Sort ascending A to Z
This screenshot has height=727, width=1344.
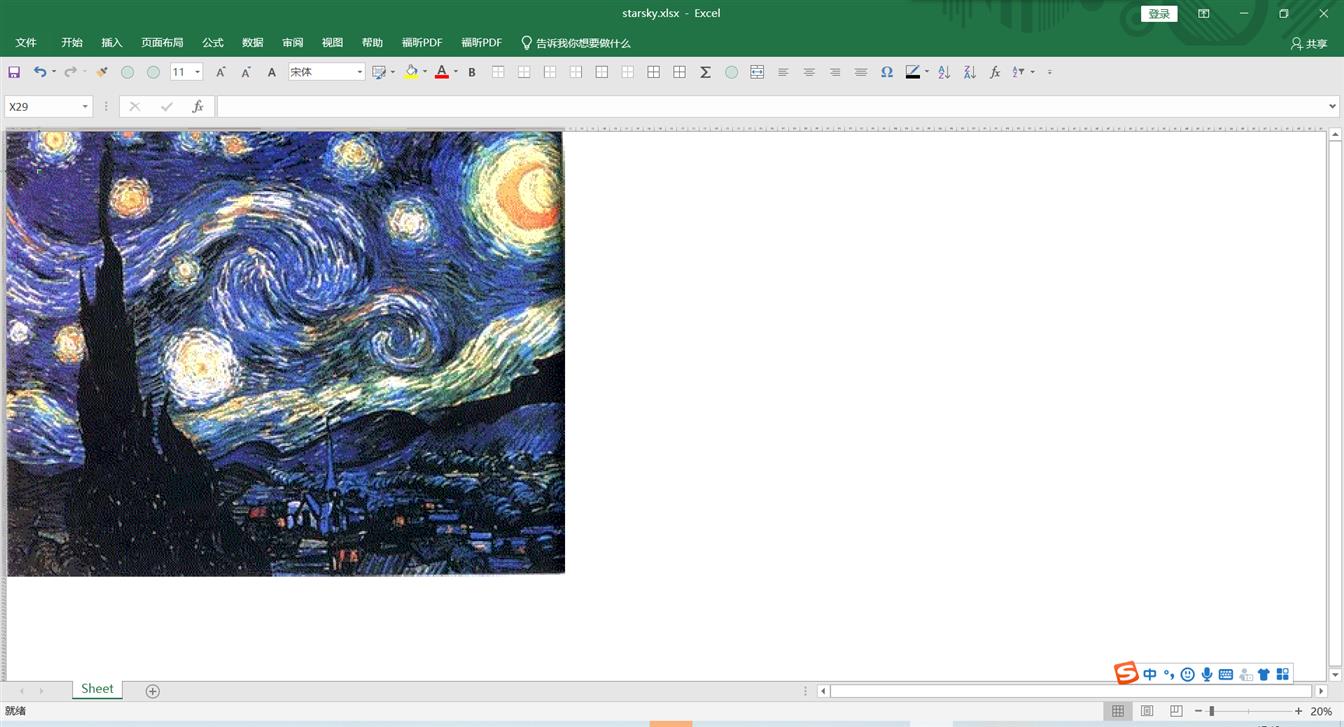944,72
